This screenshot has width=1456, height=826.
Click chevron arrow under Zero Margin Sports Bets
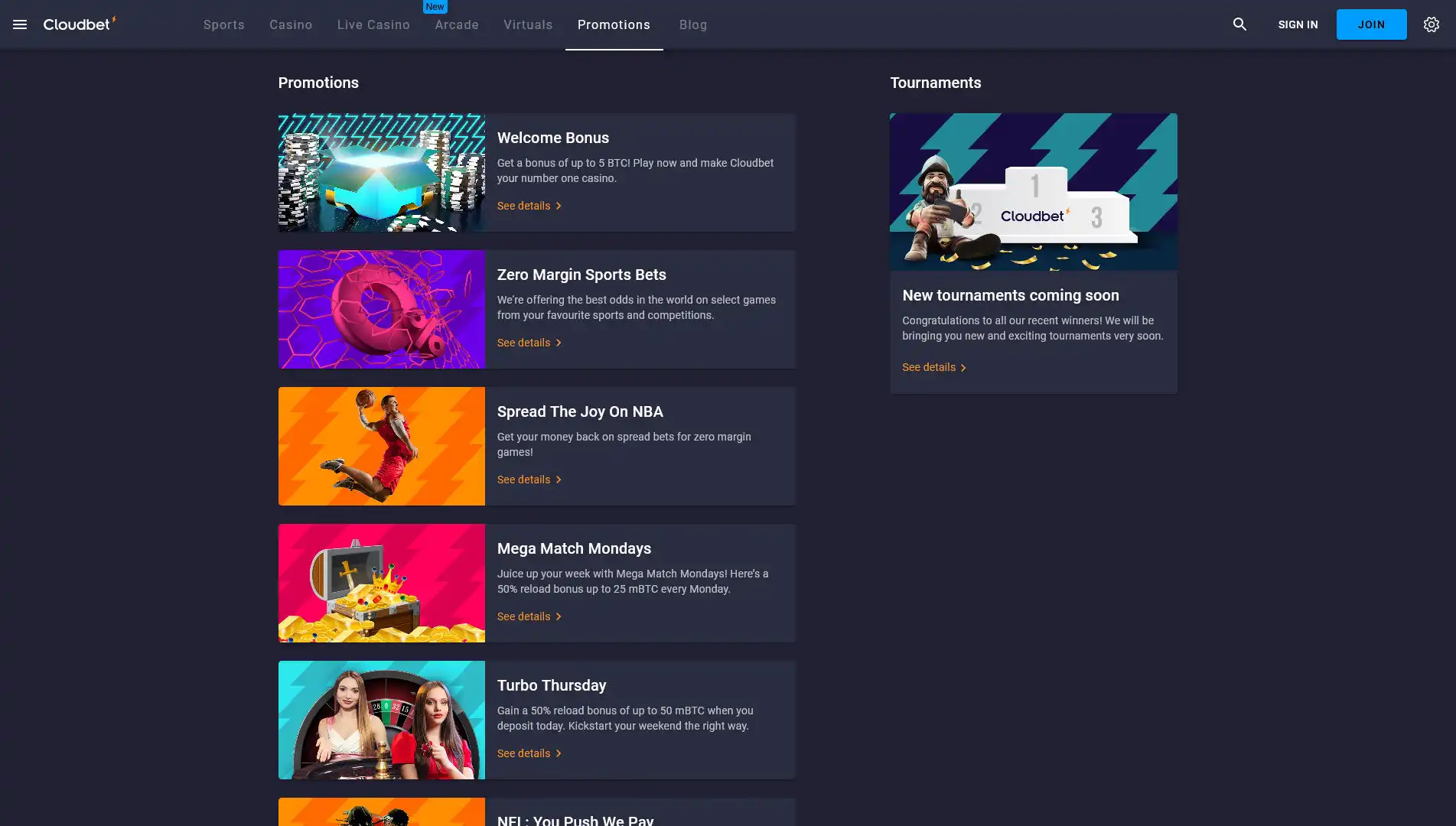click(559, 343)
